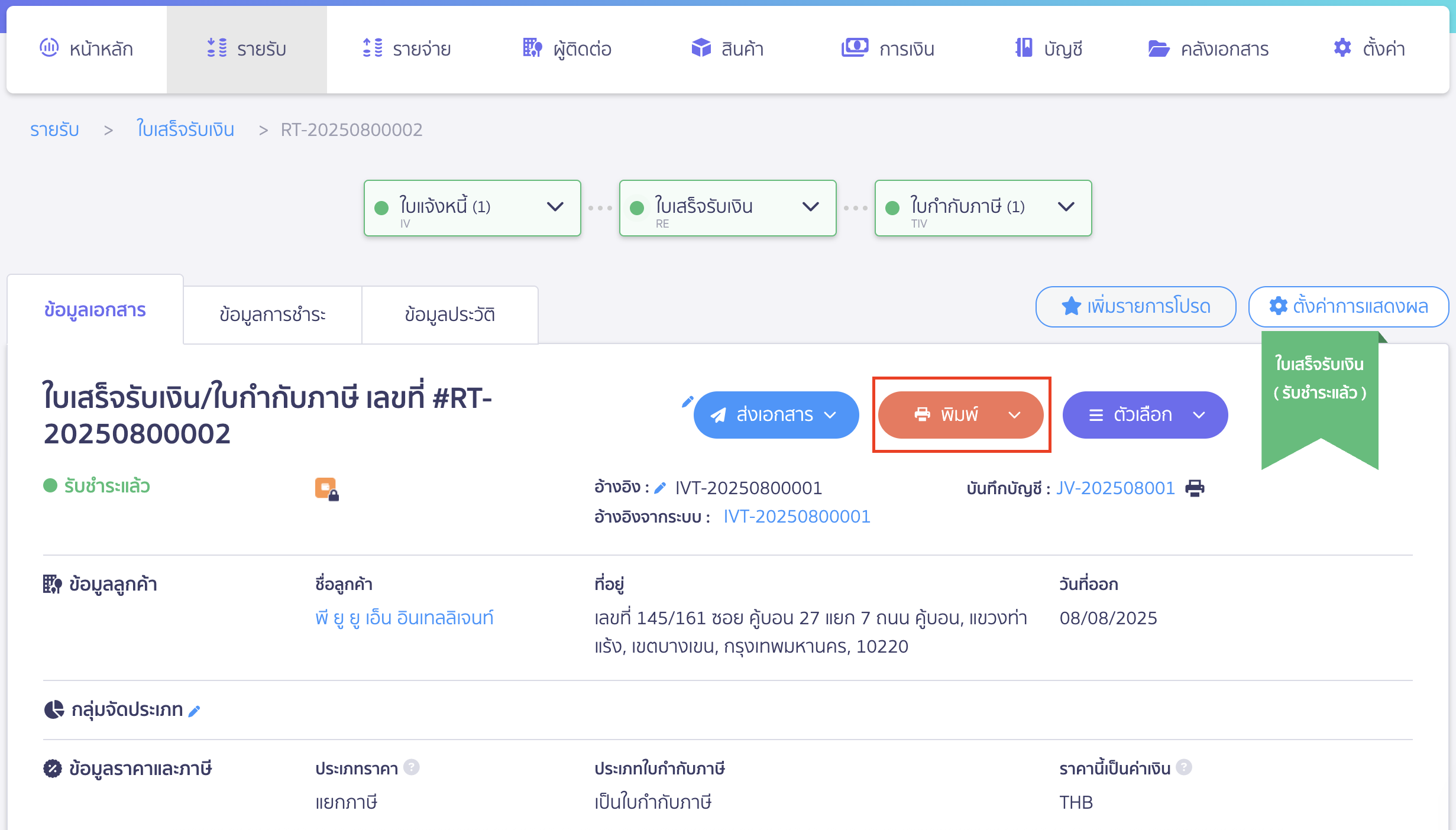Expand the ใบแจ้งหนี้ (1) dropdown
1456x830 pixels.
(x=555, y=207)
